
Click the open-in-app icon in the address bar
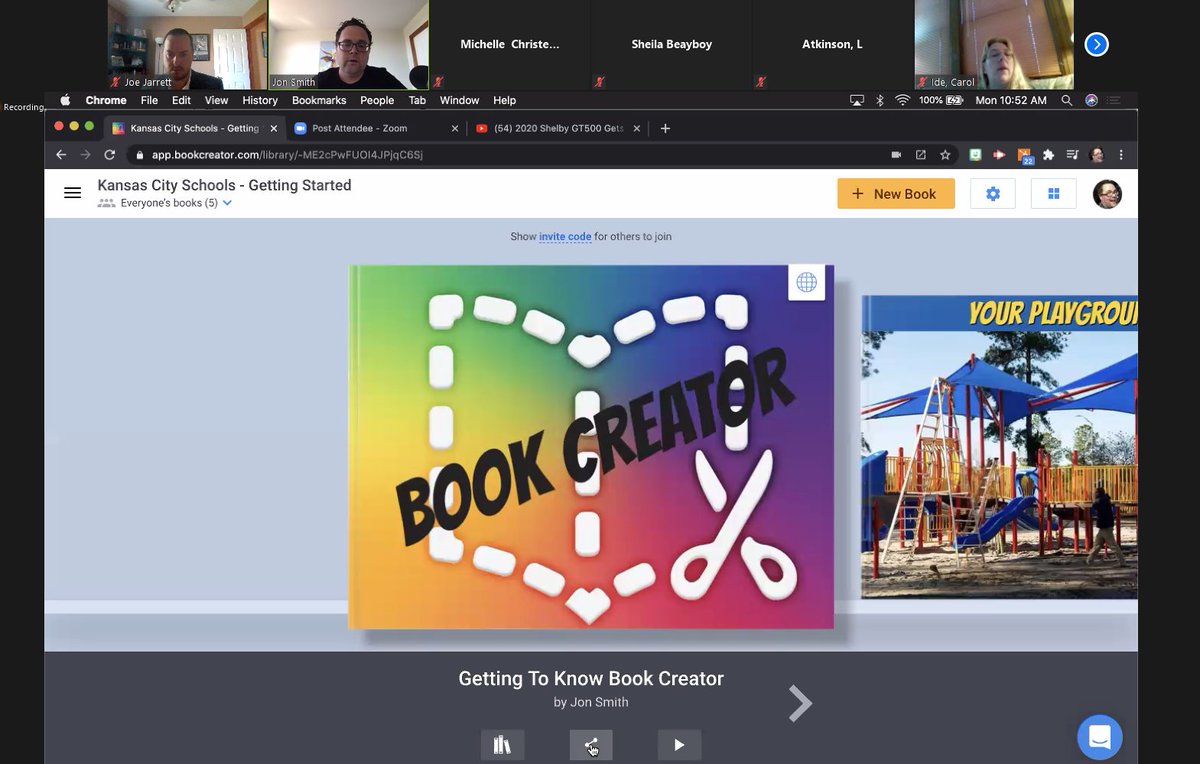tap(921, 155)
